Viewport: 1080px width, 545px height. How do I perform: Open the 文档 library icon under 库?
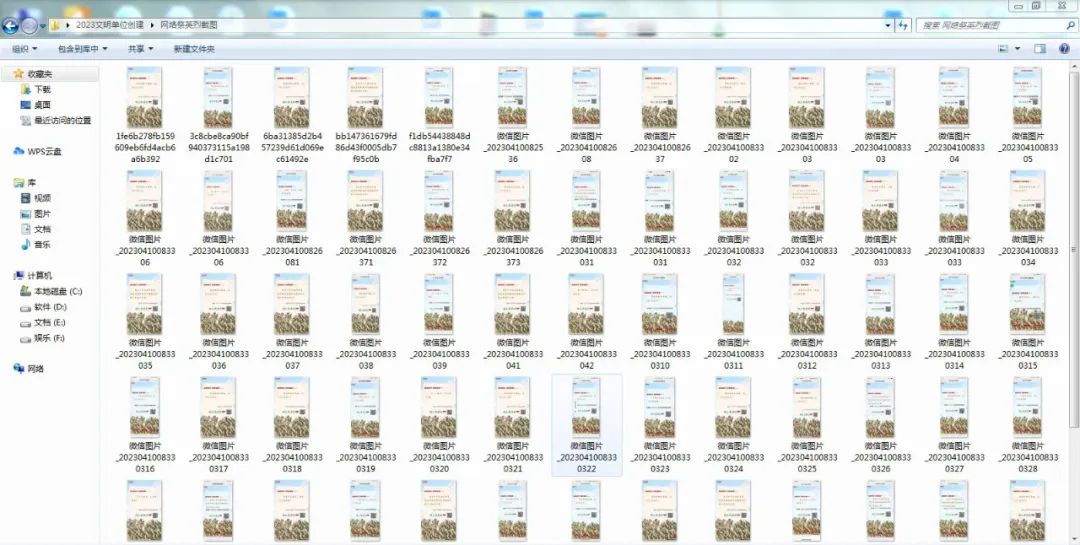tap(25, 229)
